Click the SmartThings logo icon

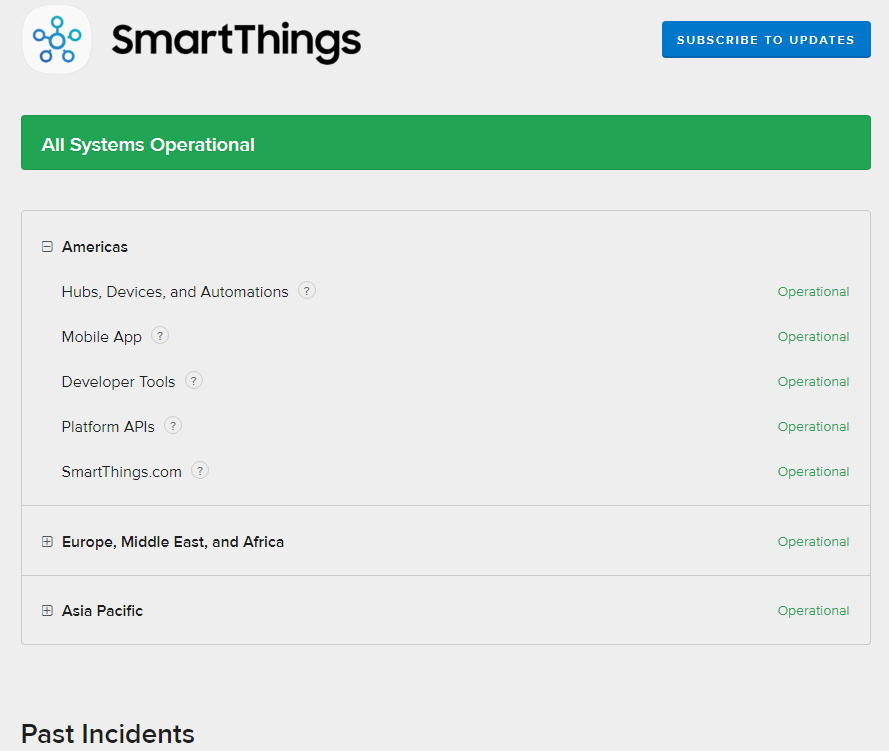[57, 40]
